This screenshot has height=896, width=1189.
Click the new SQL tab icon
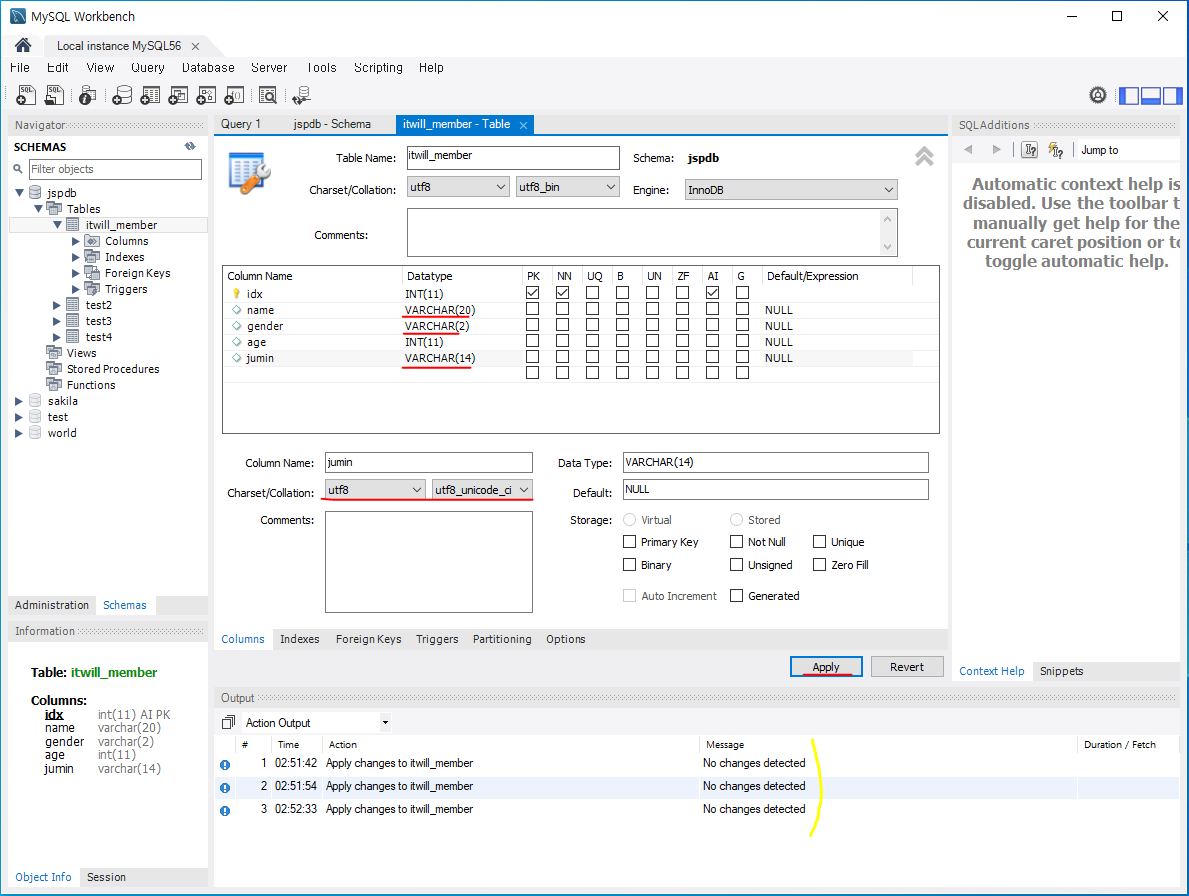pos(26,95)
